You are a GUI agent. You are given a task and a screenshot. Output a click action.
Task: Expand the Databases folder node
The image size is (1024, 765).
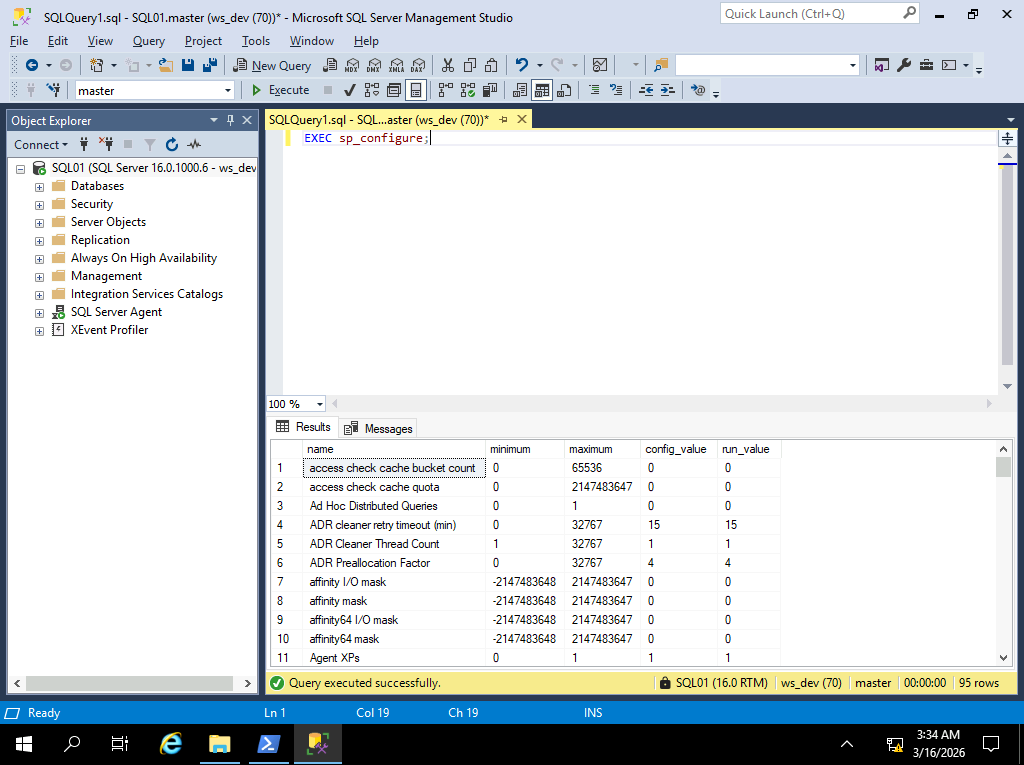pos(39,187)
